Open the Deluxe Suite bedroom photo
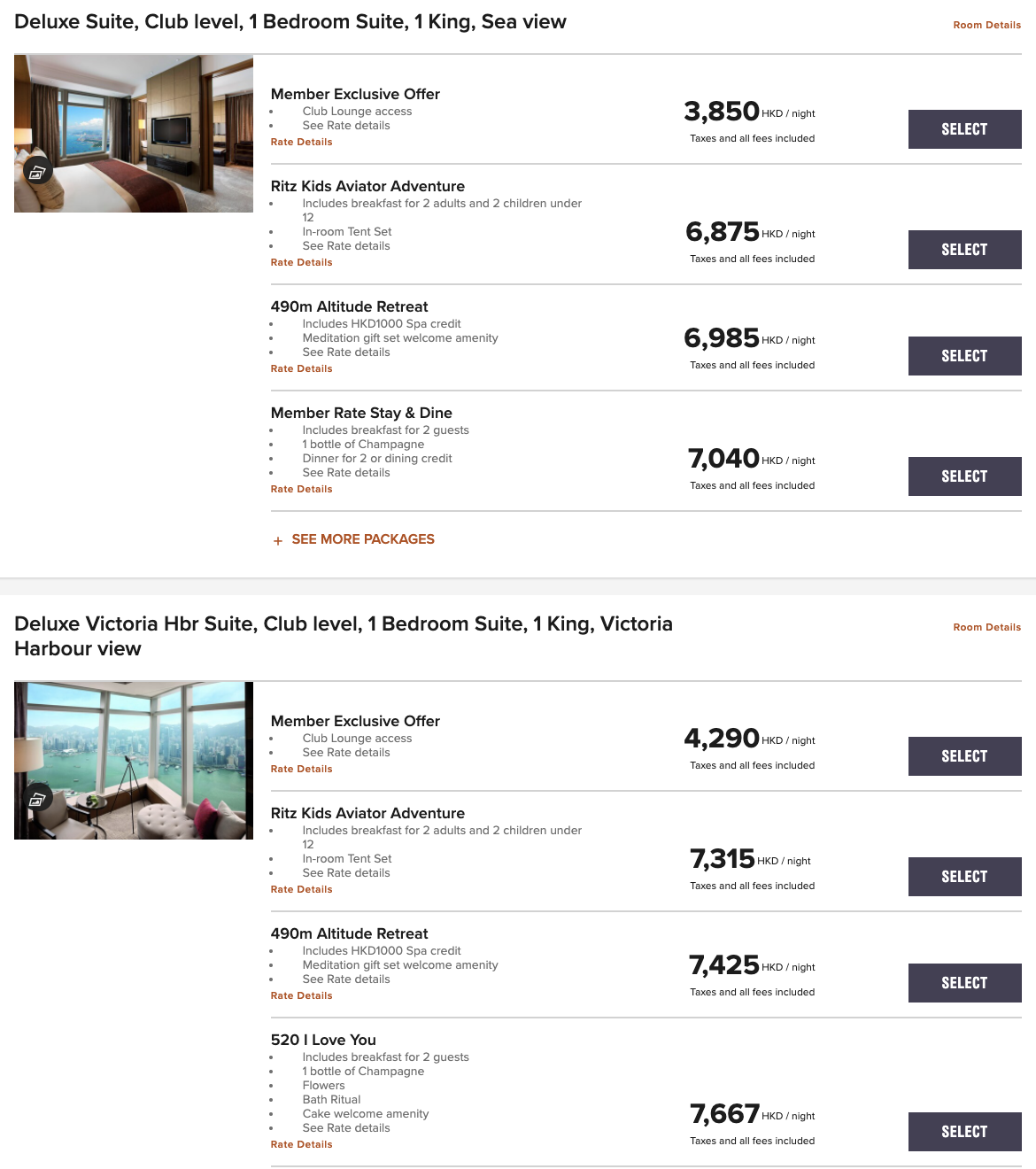 click(134, 134)
